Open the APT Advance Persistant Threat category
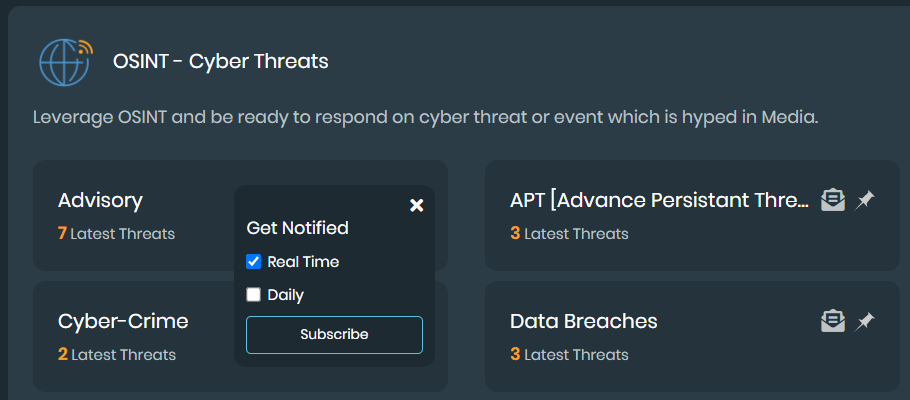910x400 pixels. 659,201
